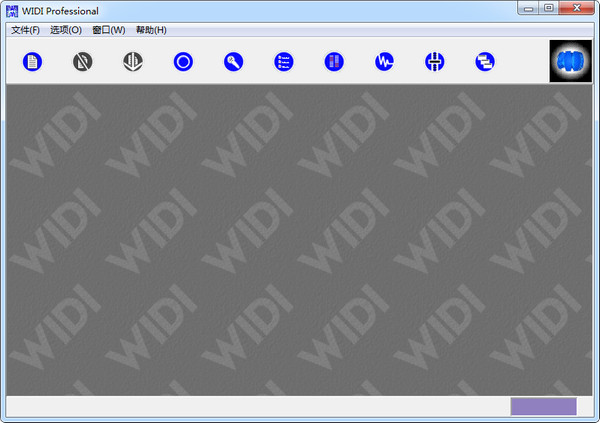The image size is (600, 423).
Task: Click the blue document file icon
Action: tap(33, 62)
